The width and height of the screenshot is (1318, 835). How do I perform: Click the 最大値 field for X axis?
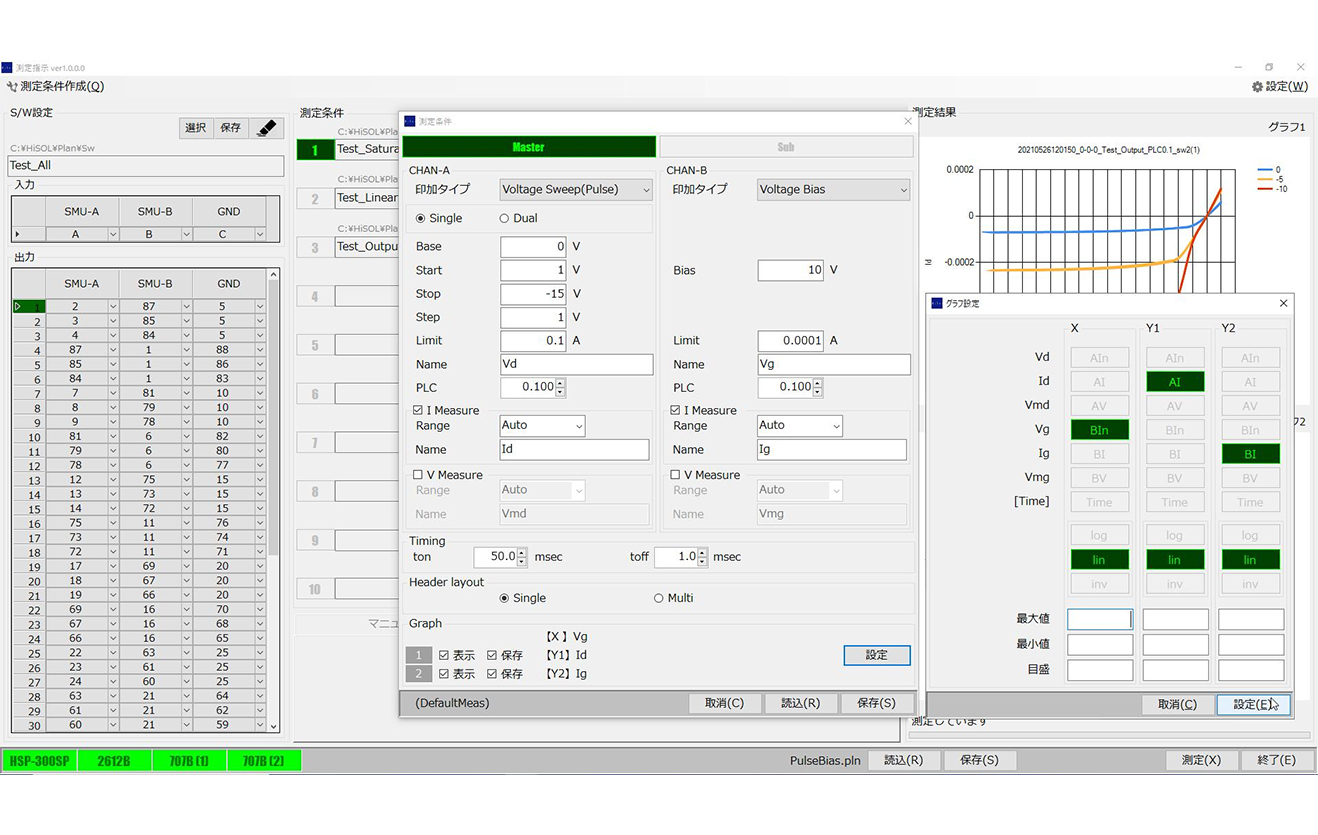click(1100, 620)
